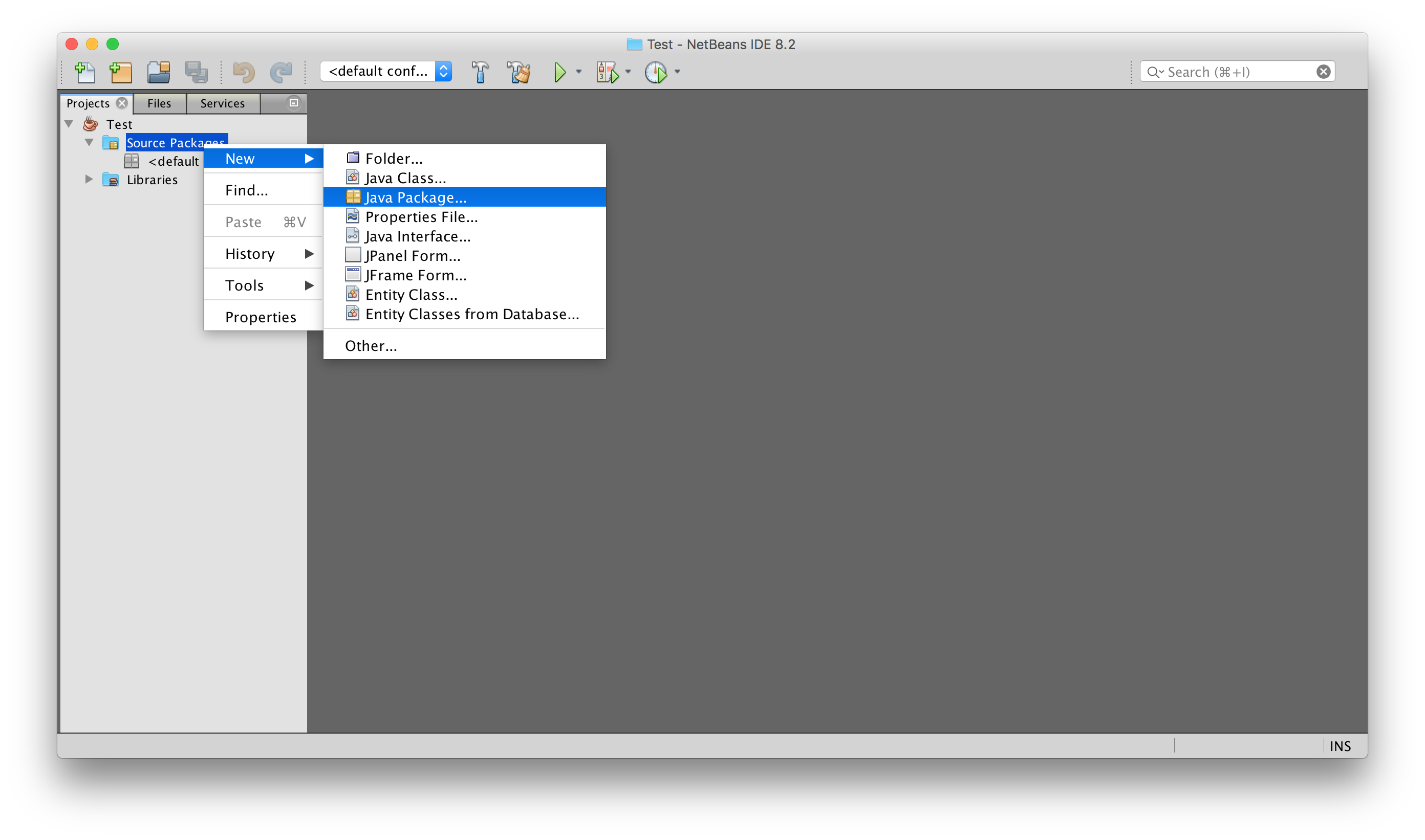Open the default configuration dropdown
This screenshot has height=840, width=1425.
point(386,71)
